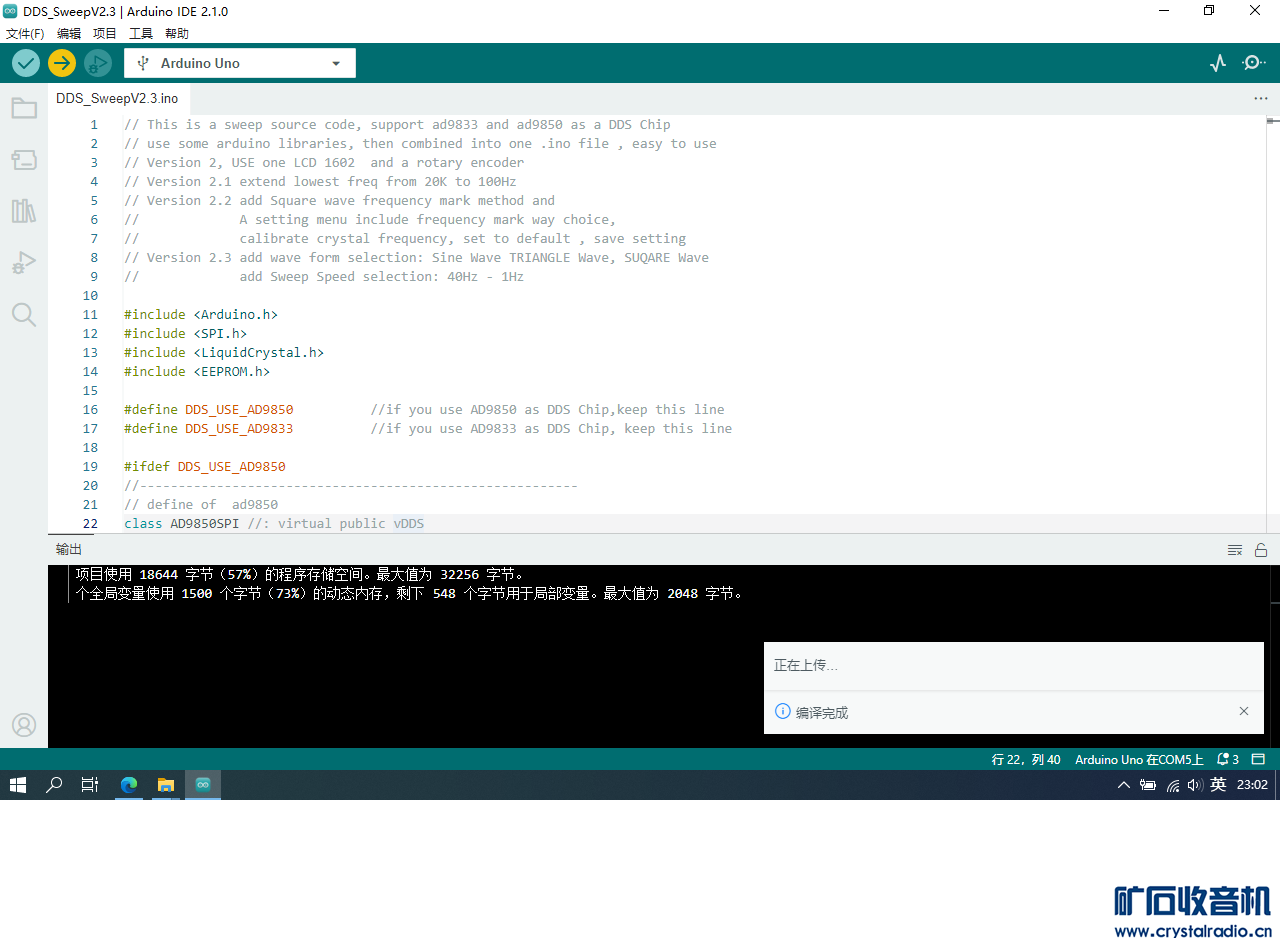Open the Serial Plotter
The width and height of the screenshot is (1280, 944).
coord(1217,63)
